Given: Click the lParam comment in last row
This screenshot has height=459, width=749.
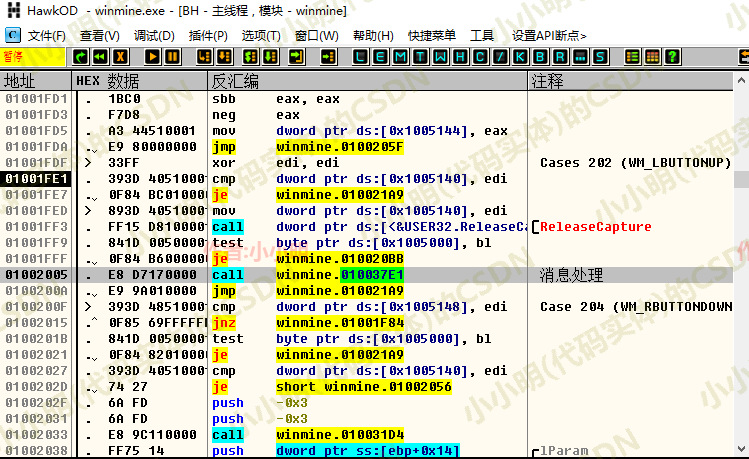Looking at the screenshot, I should pos(564,451).
